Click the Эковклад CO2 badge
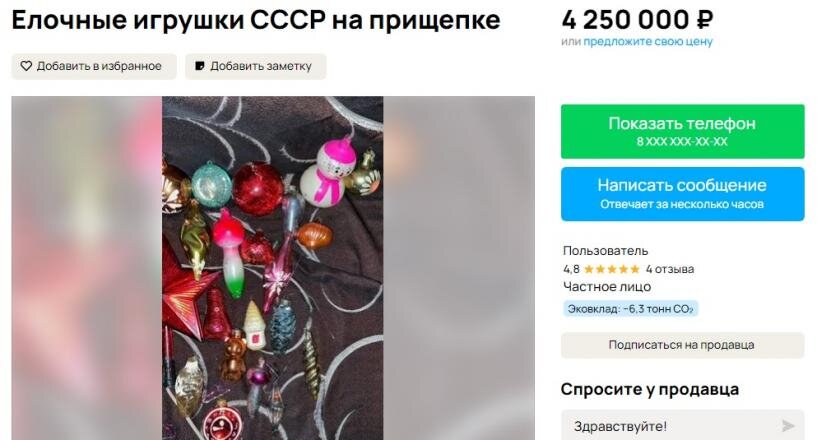817x440 pixels. [x=630, y=309]
